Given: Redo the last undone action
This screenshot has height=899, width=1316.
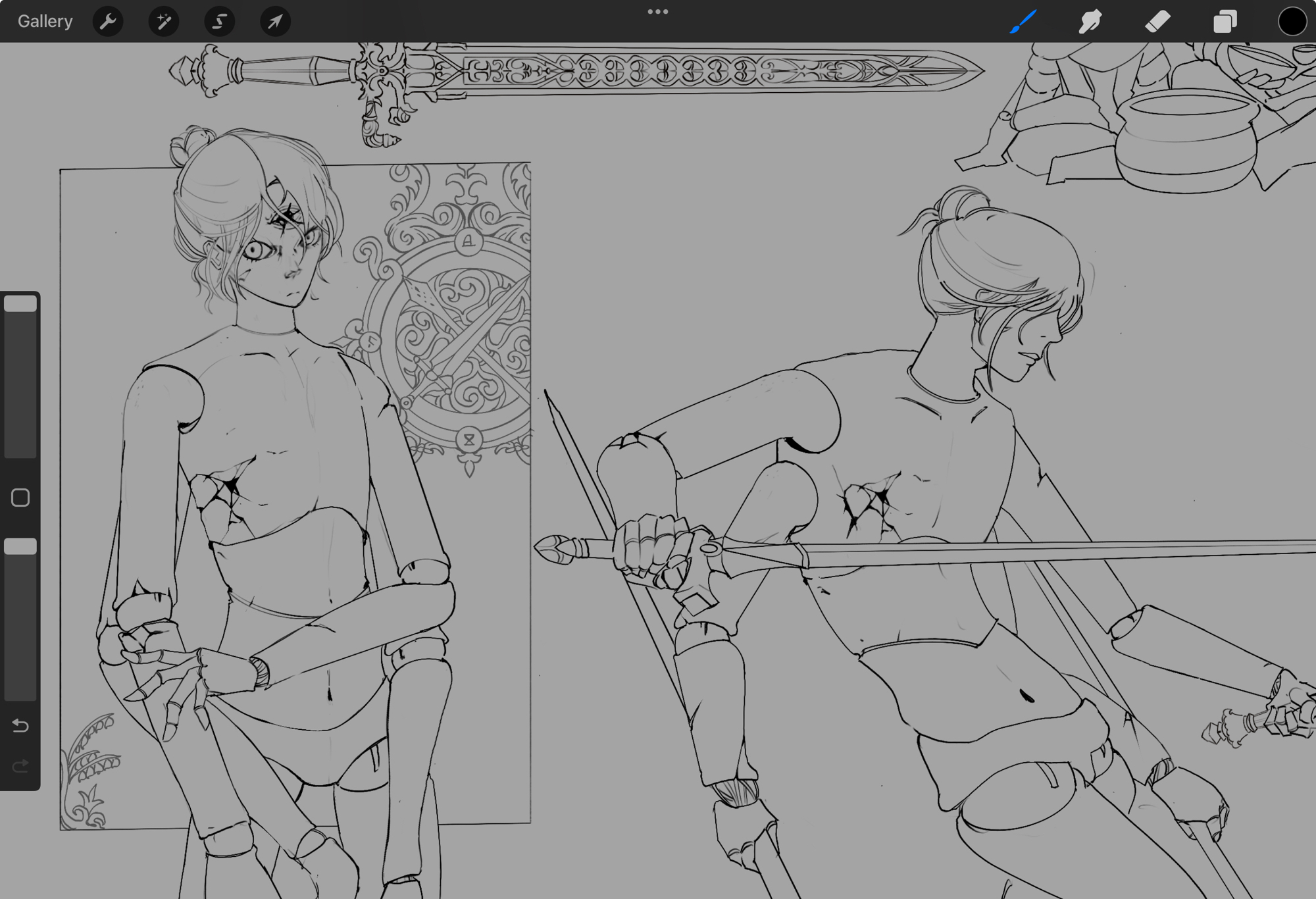Looking at the screenshot, I should tap(20, 766).
